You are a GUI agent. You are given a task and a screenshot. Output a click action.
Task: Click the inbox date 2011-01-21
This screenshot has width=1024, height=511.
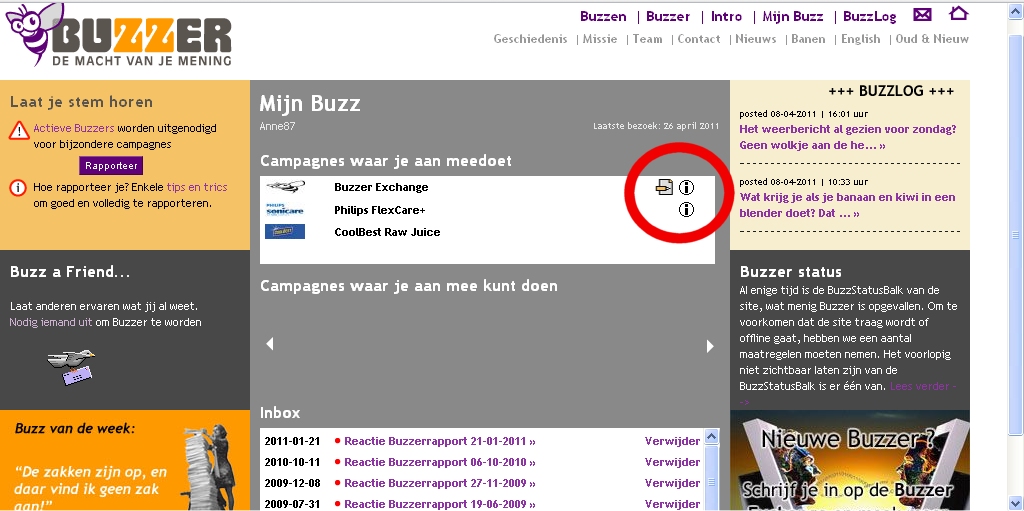(x=292, y=441)
